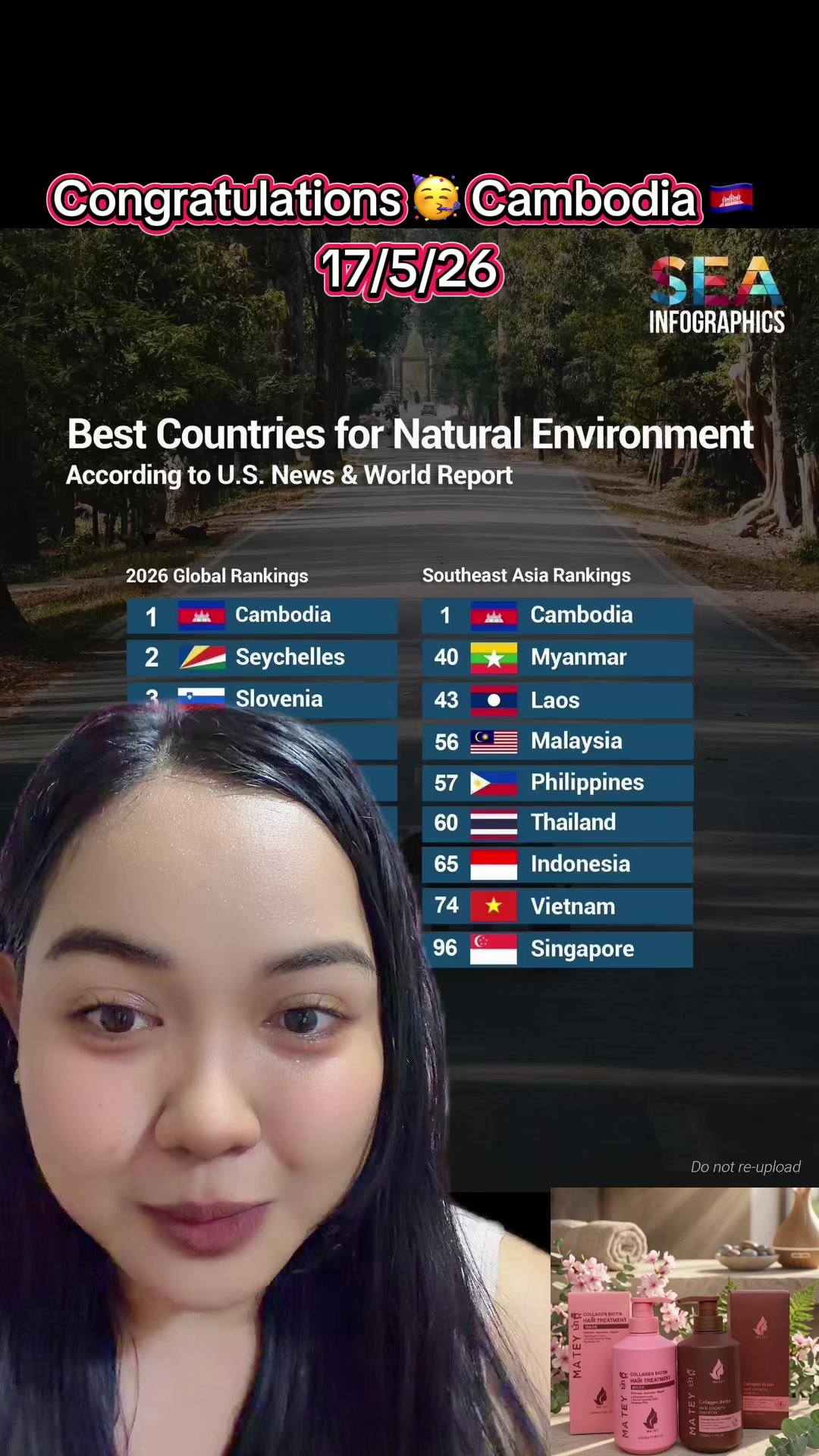
Task: Click the rank number '40' for Myanmar
Action: point(446,657)
